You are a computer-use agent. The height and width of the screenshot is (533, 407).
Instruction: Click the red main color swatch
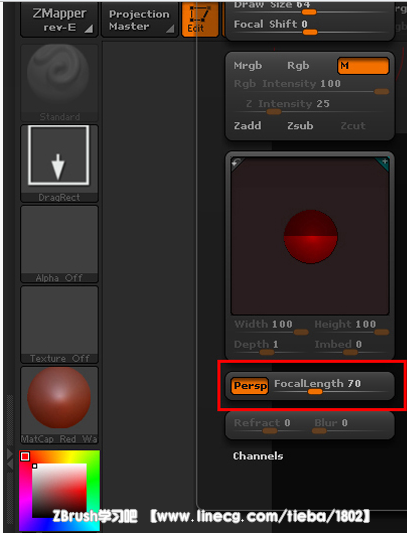[25, 457]
